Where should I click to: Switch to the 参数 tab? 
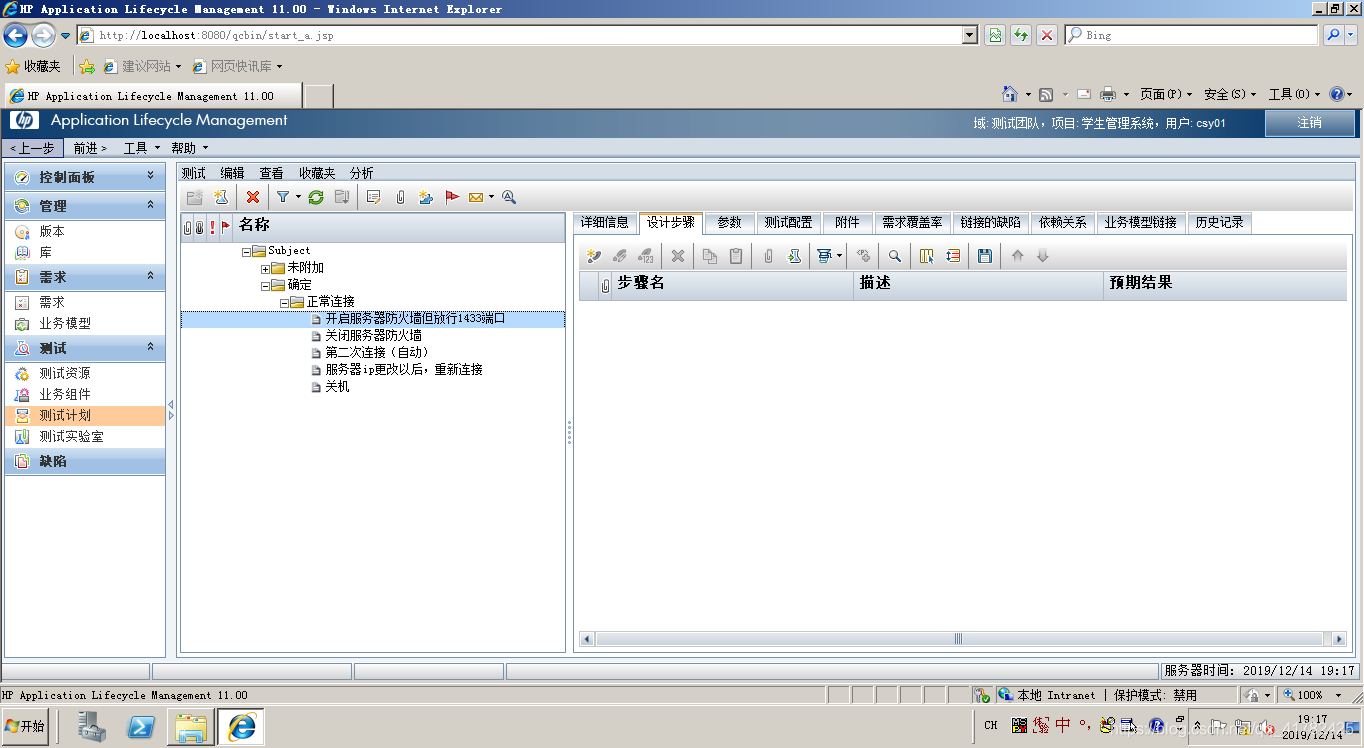[x=730, y=223]
